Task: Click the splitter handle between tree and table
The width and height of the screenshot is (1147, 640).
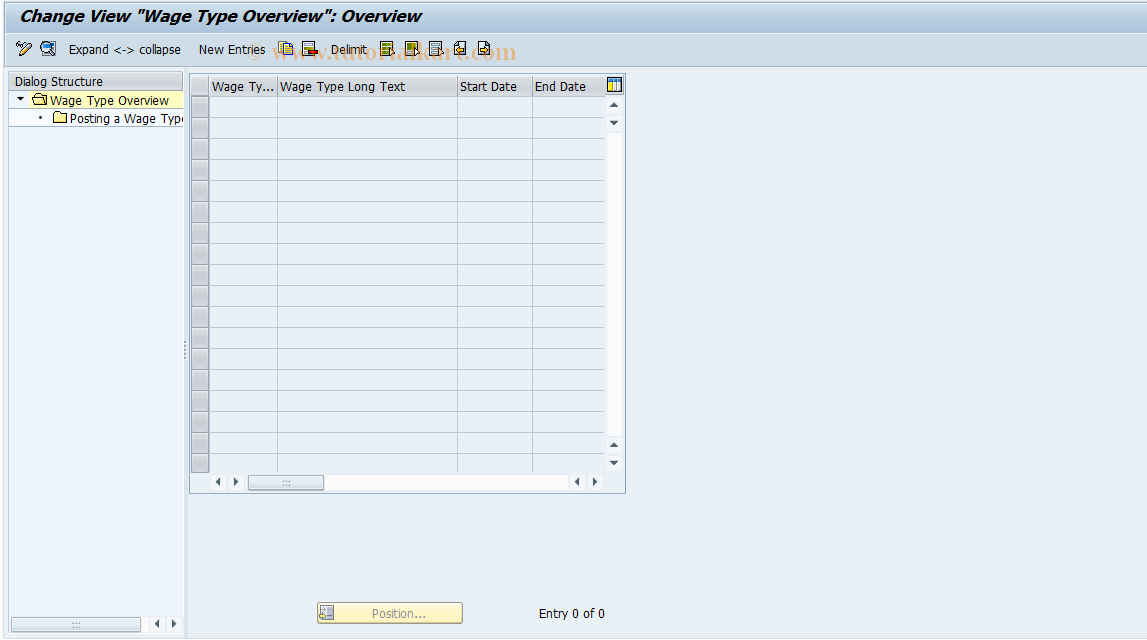Action: (185, 350)
